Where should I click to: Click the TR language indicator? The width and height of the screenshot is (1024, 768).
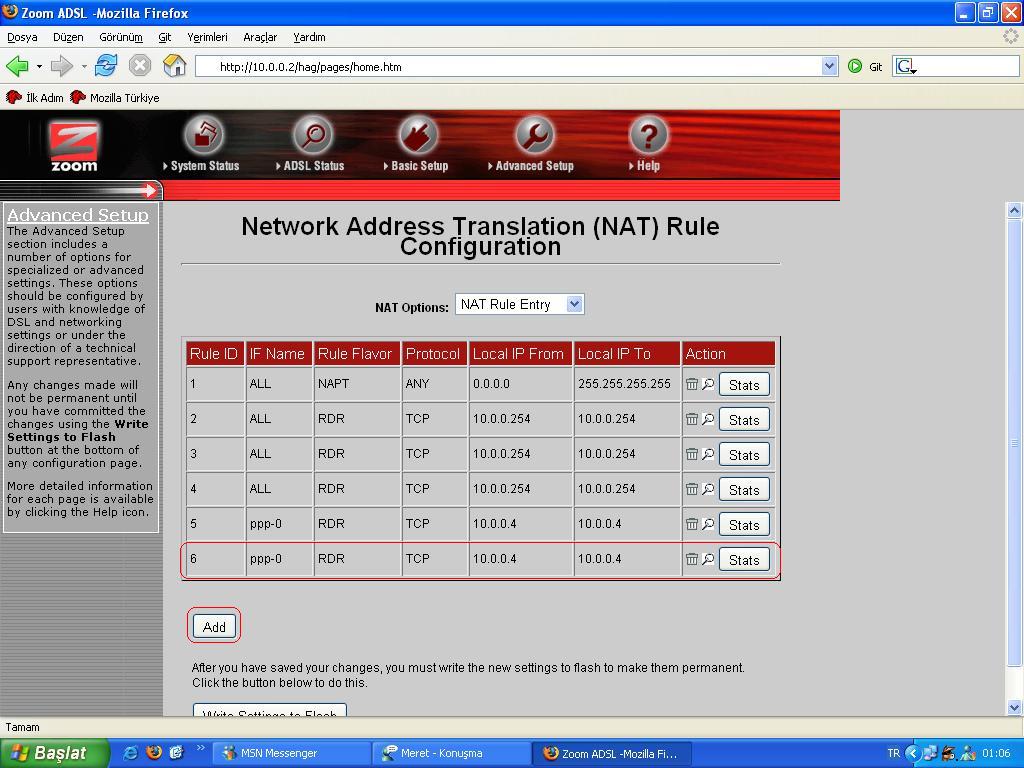[893, 753]
